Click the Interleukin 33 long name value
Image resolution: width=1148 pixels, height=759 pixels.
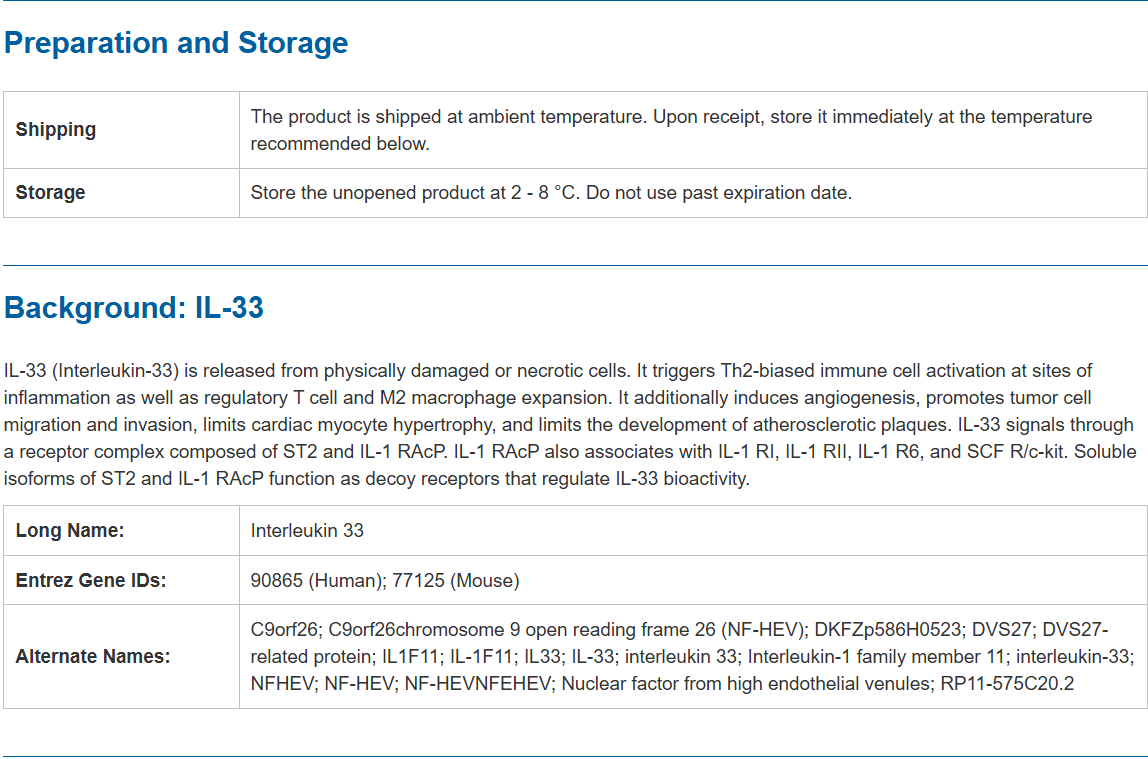[307, 531]
